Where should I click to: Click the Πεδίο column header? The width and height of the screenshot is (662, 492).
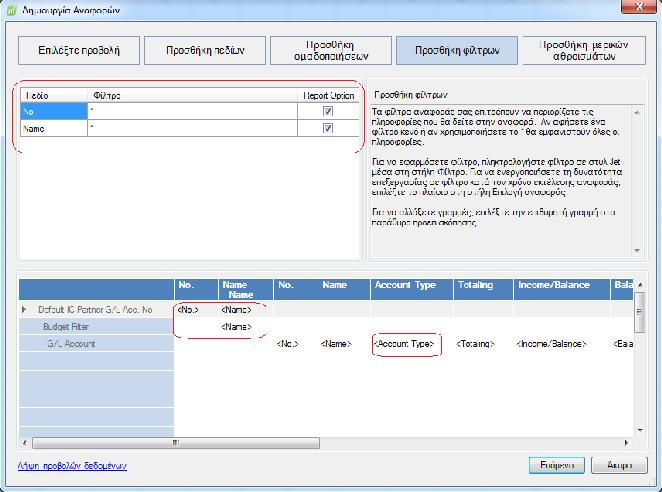click(54, 96)
